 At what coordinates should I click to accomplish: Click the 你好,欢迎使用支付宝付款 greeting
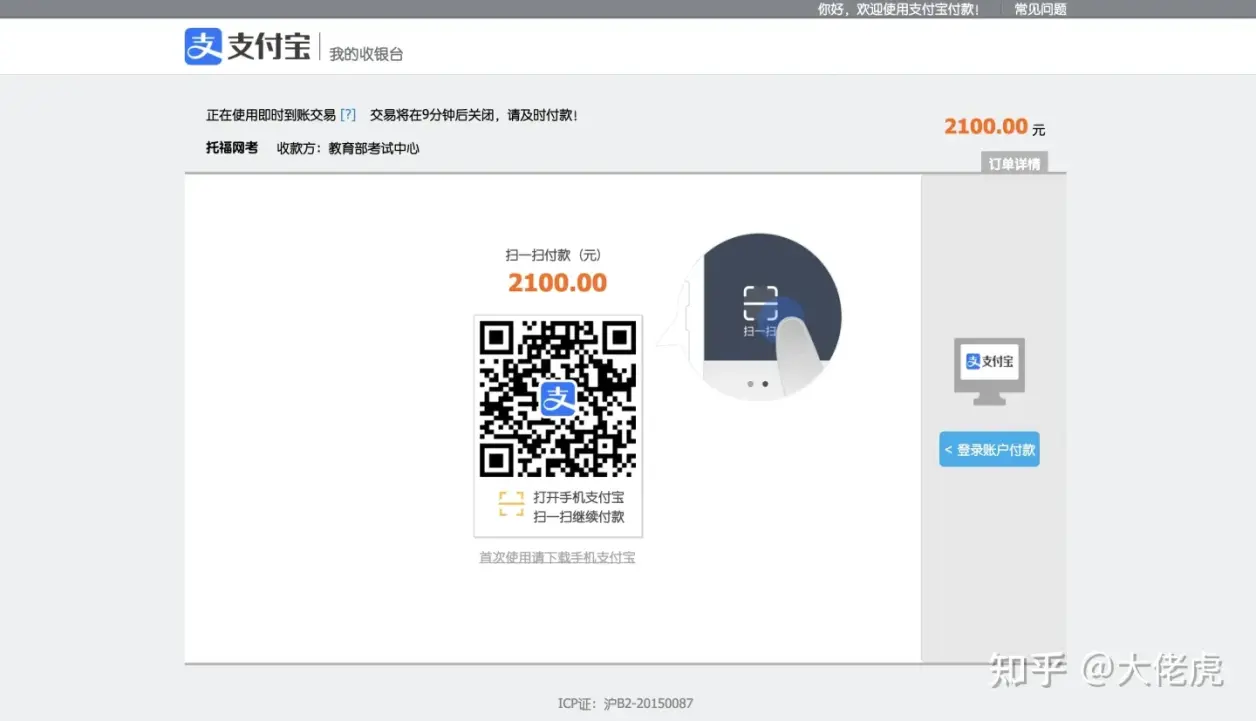tap(898, 9)
